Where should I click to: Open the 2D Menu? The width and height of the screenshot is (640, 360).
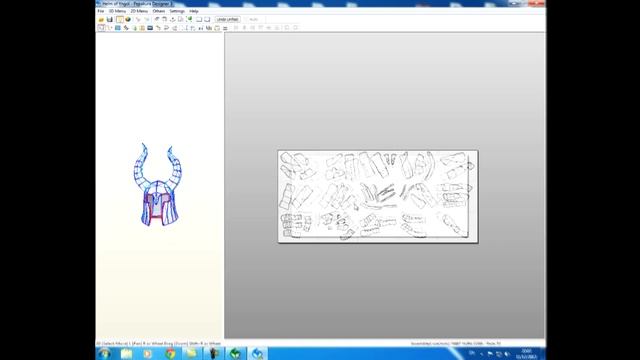coord(139,11)
